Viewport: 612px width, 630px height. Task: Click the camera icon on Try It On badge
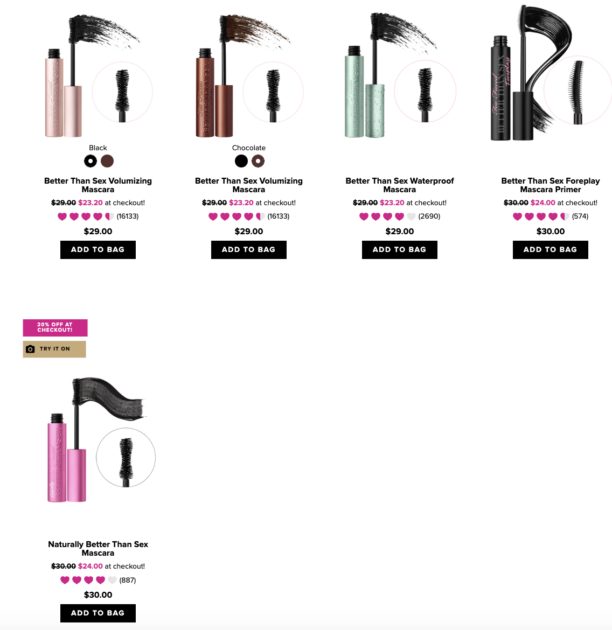tap(30, 349)
